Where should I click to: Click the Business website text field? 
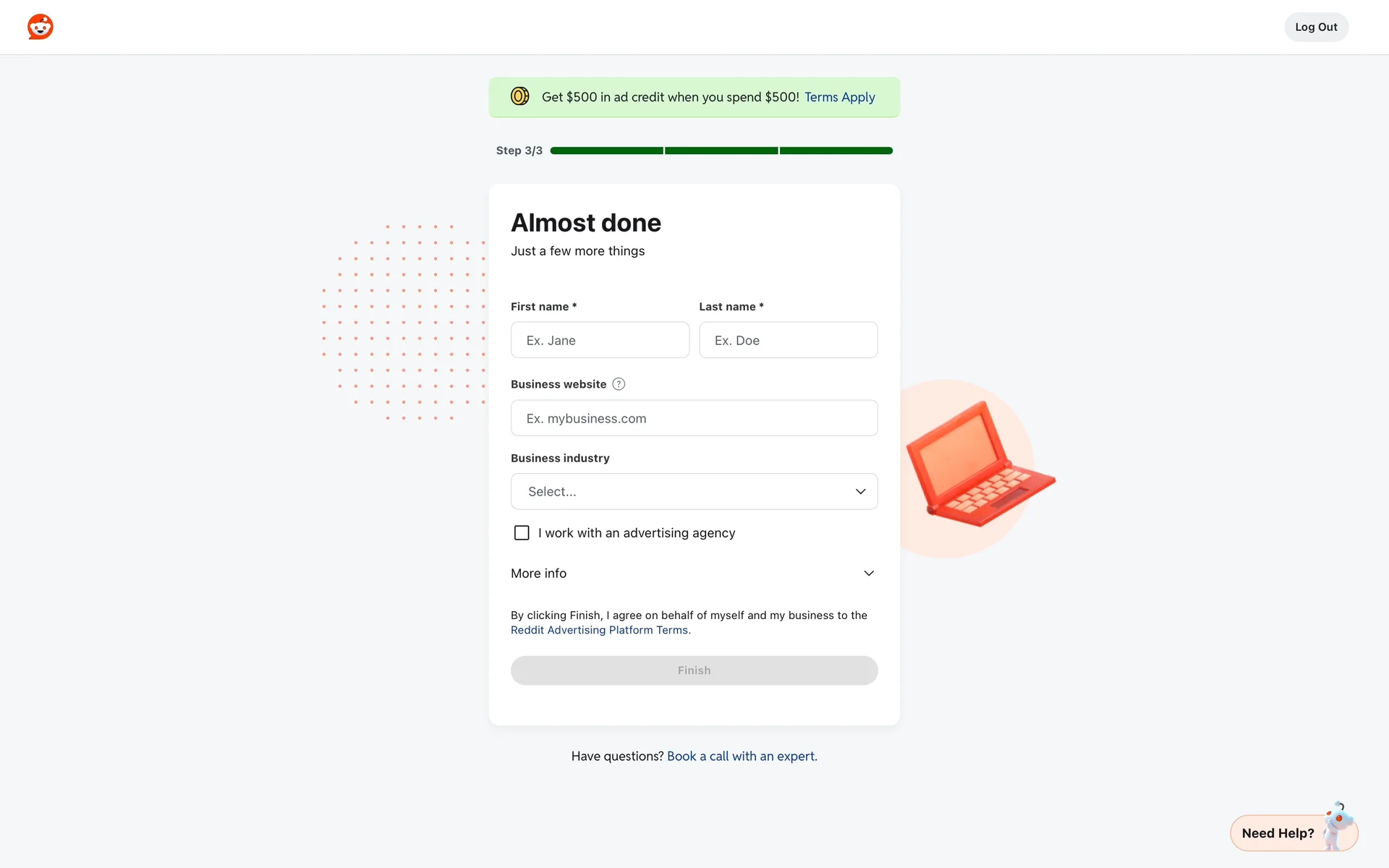pyautogui.click(x=694, y=418)
